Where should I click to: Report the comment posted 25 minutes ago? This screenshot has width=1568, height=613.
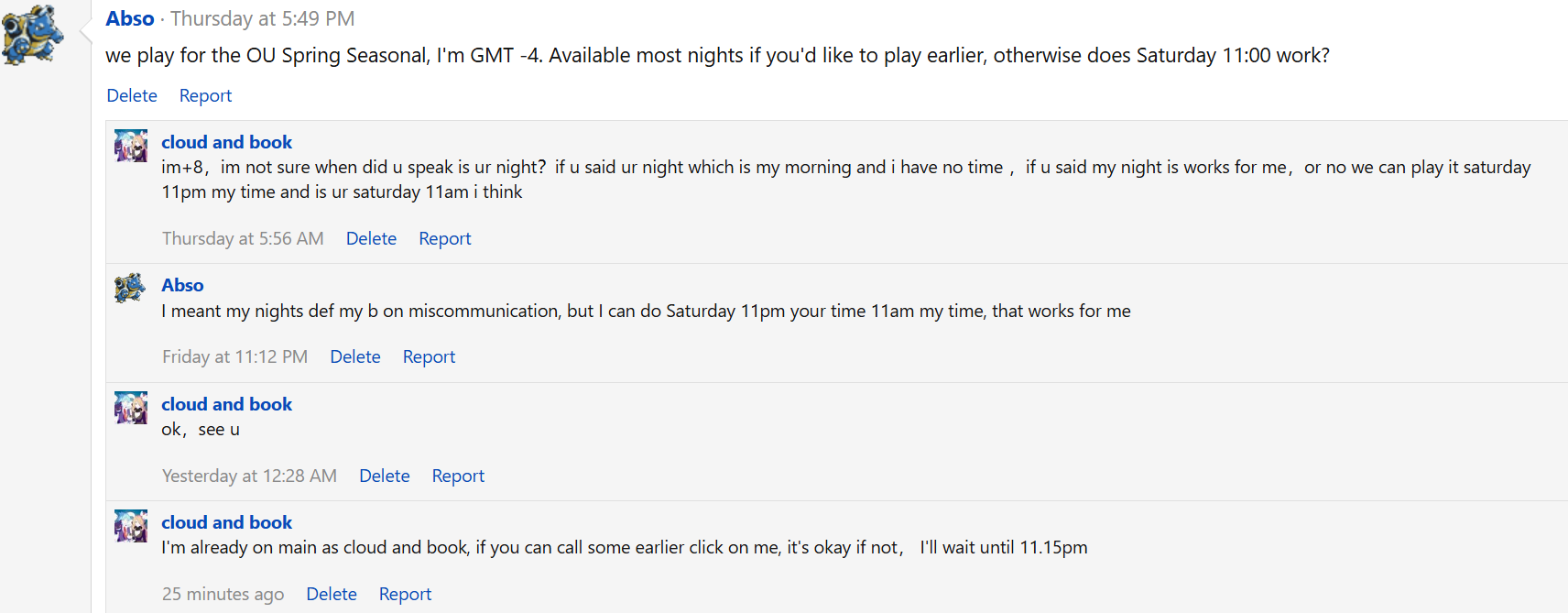tap(405, 594)
